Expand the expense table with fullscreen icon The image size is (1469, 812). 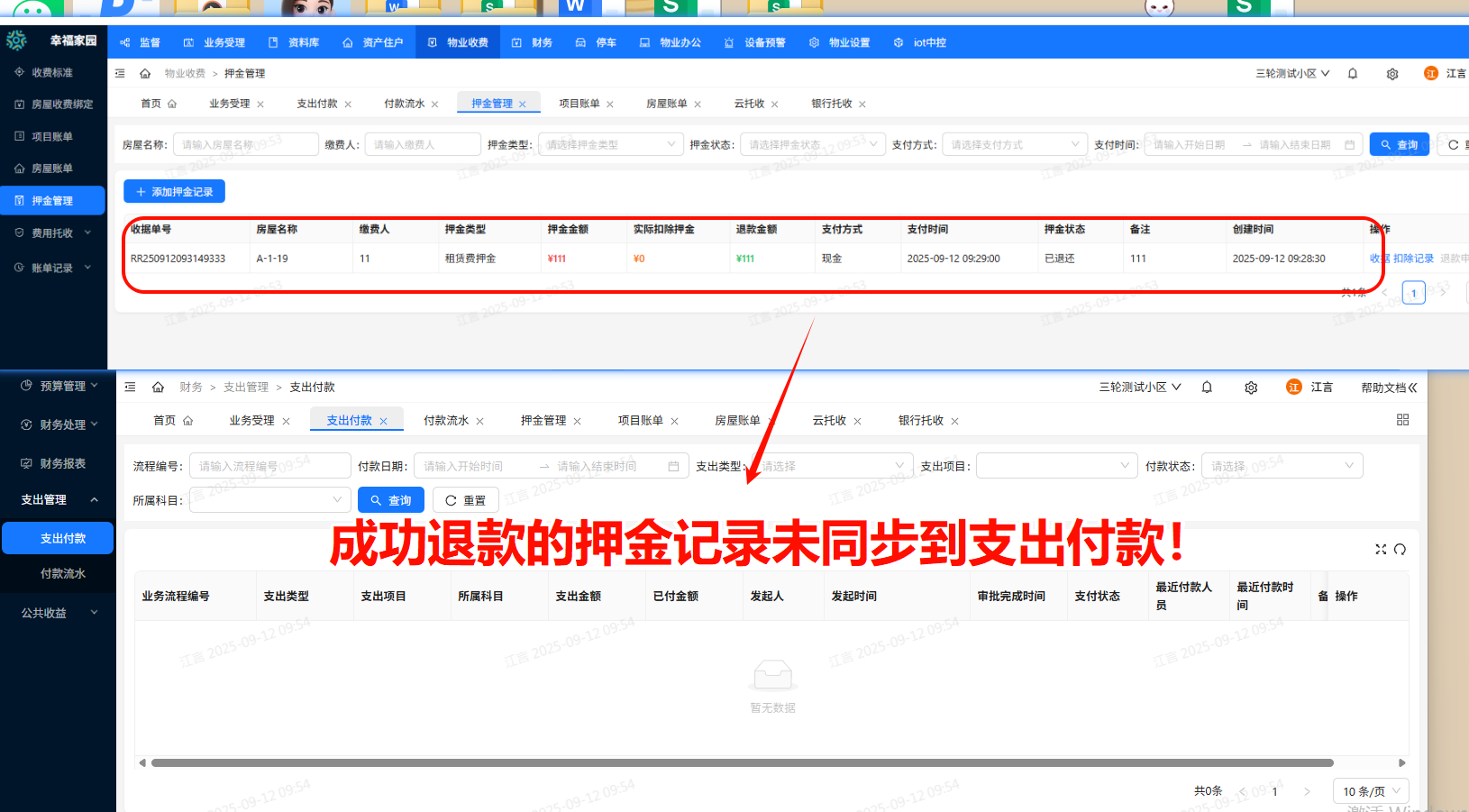pyautogui.click(x=1382, y=548)
